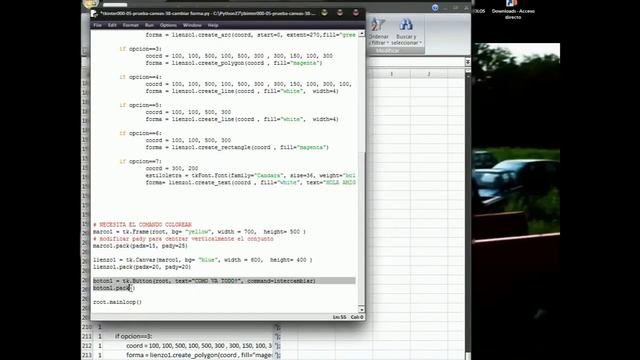Click the Excel Office button orb
This screenshot has width=640, height=360.
pos(90,4)
